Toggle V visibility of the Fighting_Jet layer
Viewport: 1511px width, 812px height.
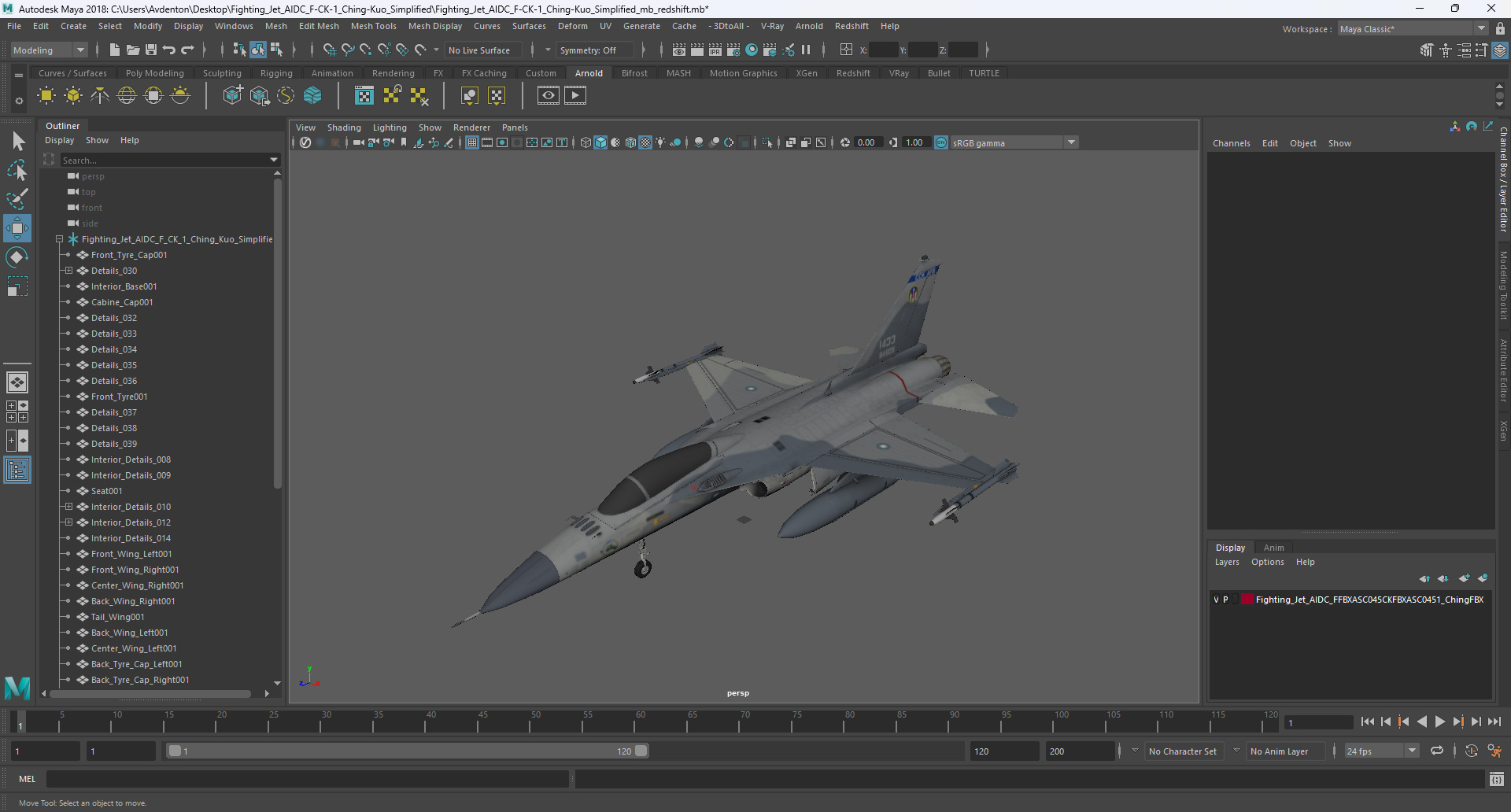pos(1216,600)
